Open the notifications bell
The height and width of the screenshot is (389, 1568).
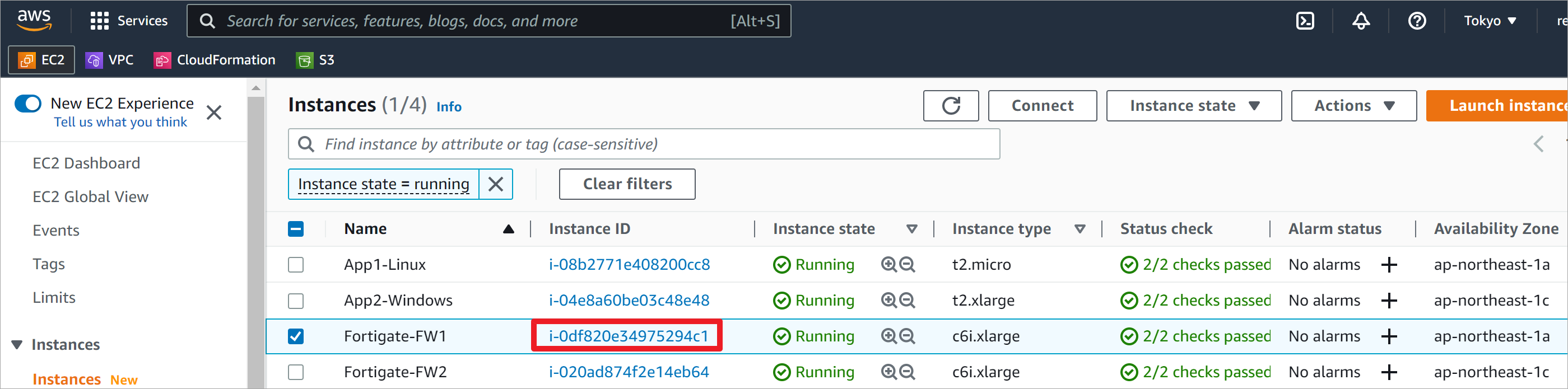tap(1360, 21)
